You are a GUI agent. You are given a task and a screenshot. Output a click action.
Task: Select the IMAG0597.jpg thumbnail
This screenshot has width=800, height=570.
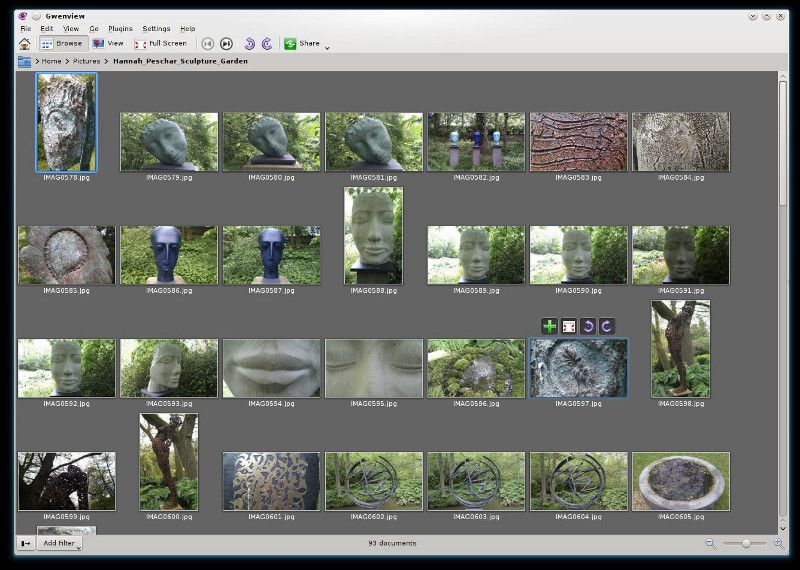579,368
